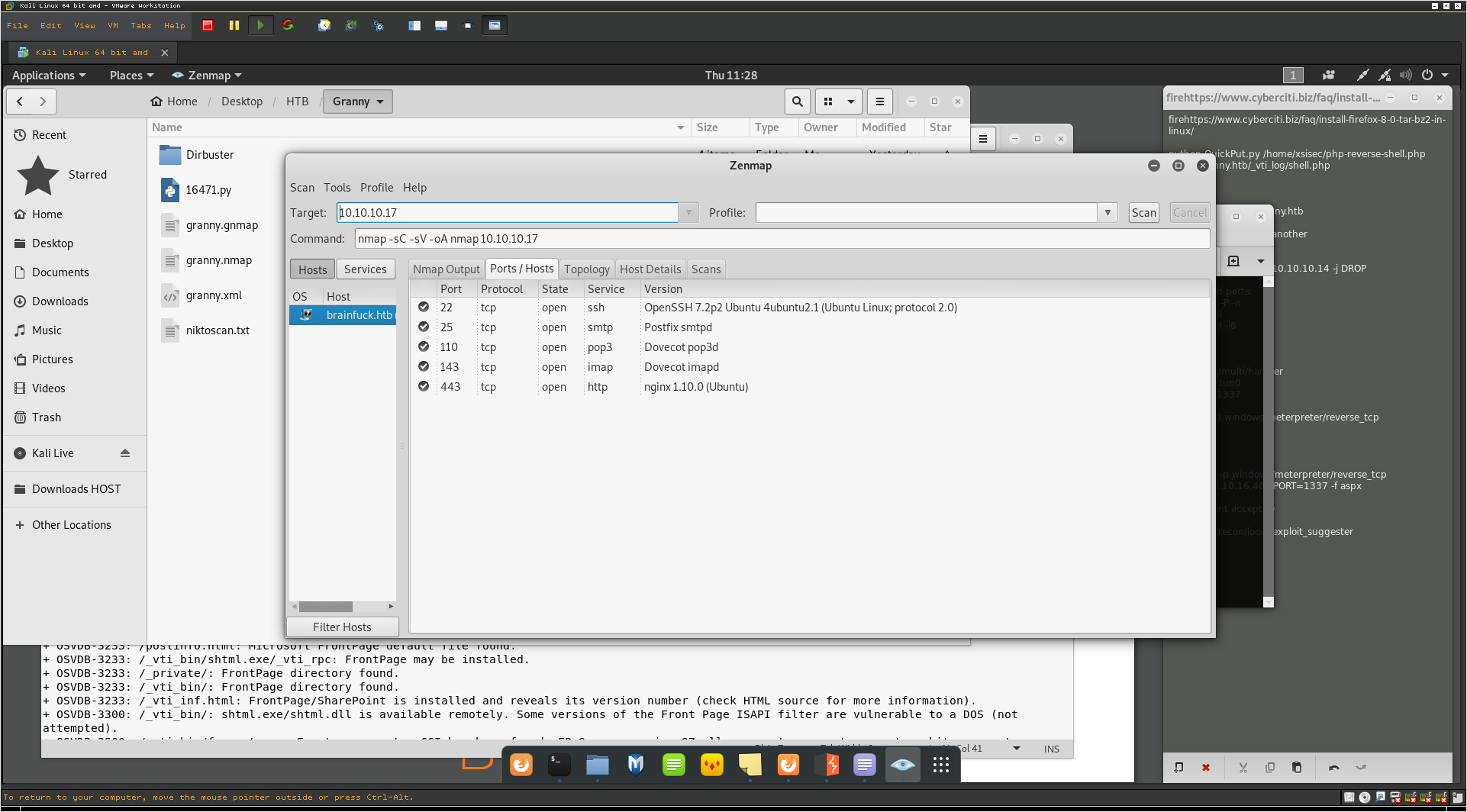The width and height of the screenshot is (1467, 812).
Task: Click the screen recording camera icon in top bar
Action: coord(1329,75)
